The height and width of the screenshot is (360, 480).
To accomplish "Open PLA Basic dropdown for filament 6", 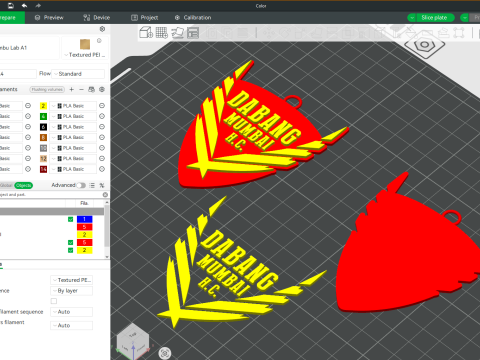I will pos(73,127).
